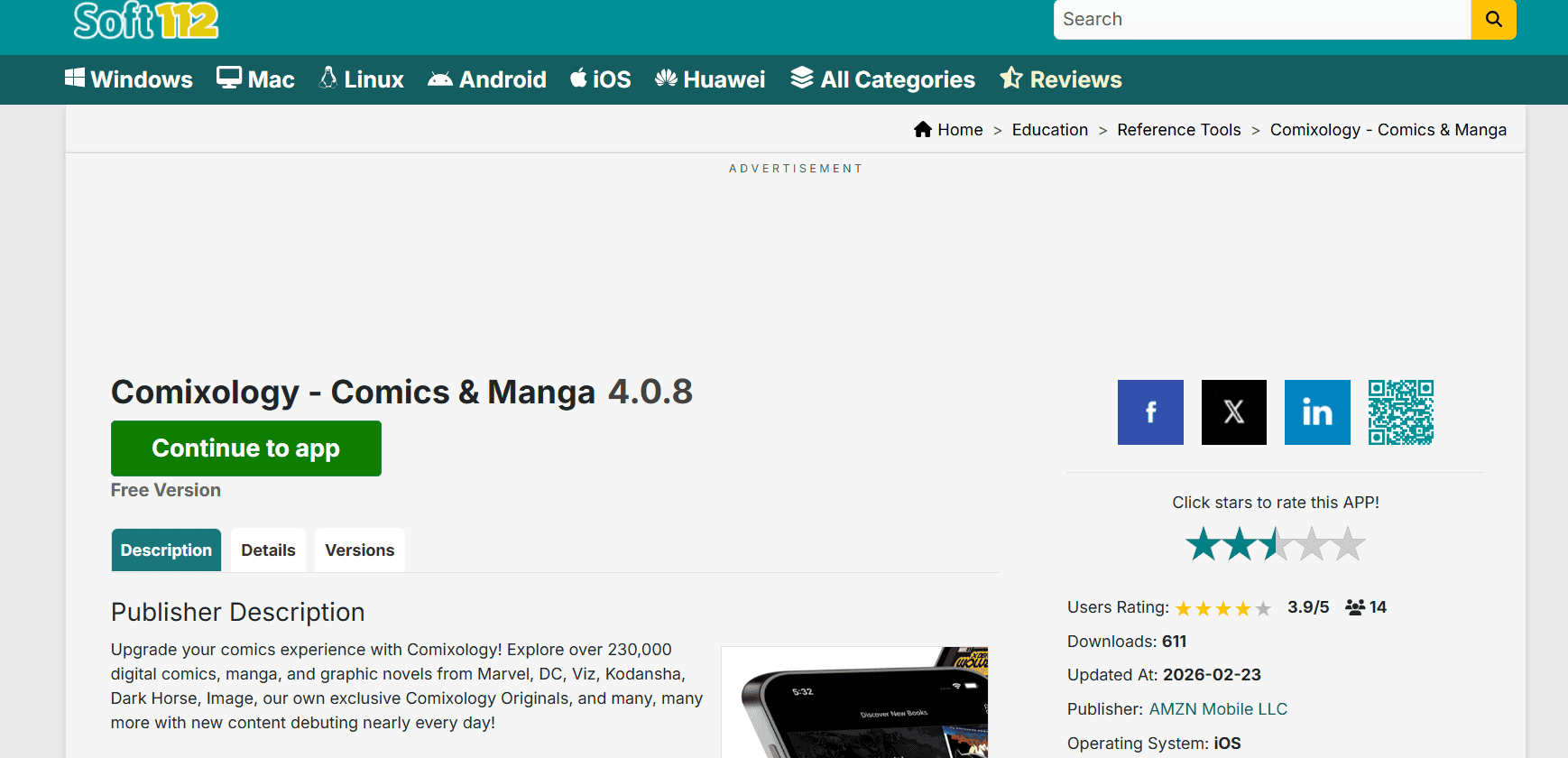The height and width of the screenshot is (758, 1568).
Task: Rate the app two stars
Action: (1240, 544)
